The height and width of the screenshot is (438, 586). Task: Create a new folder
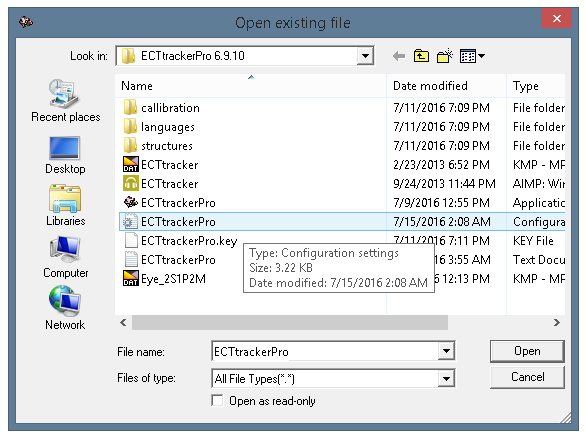[445, 56]
